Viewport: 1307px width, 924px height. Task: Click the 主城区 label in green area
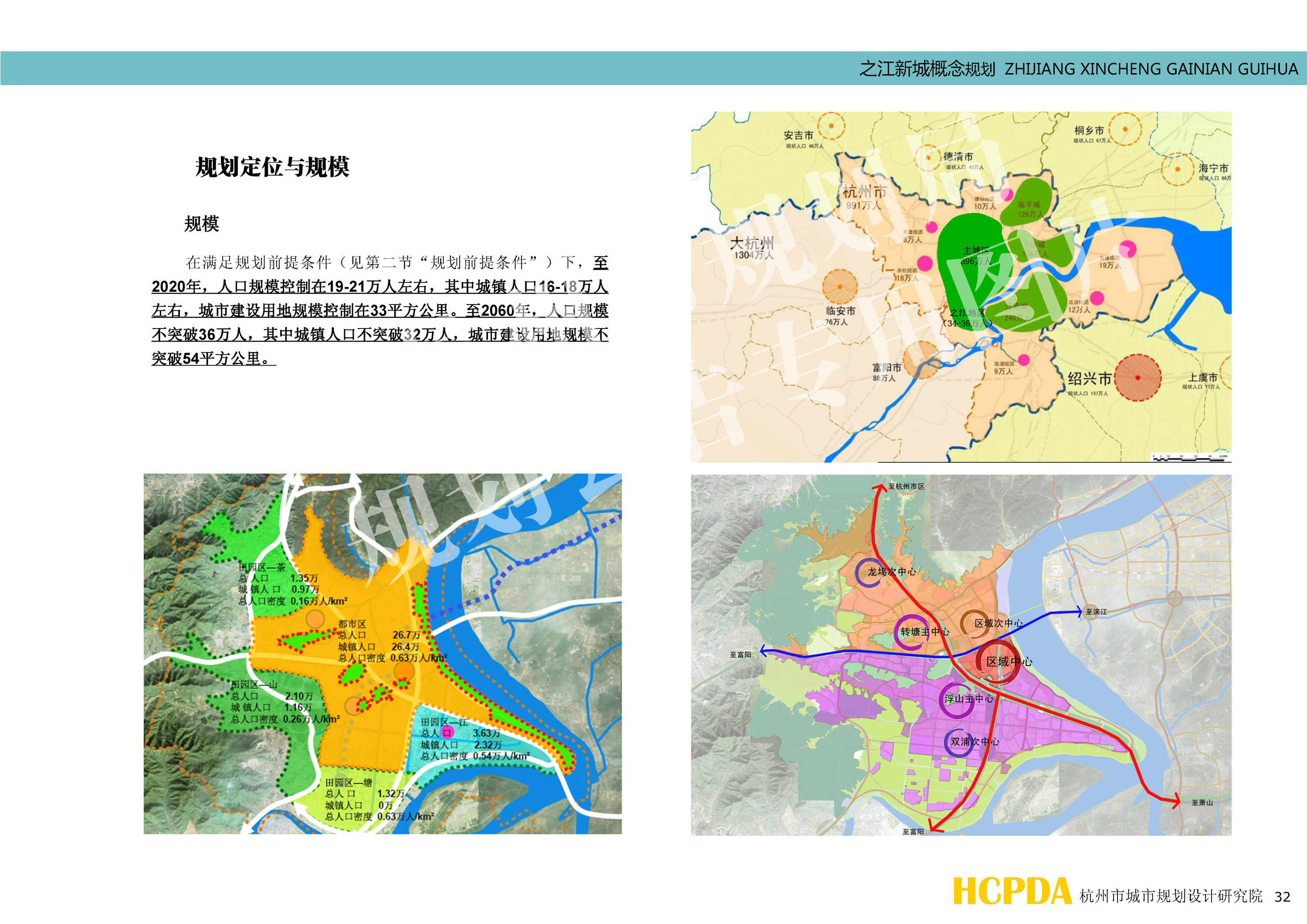[x=976, y=250]
